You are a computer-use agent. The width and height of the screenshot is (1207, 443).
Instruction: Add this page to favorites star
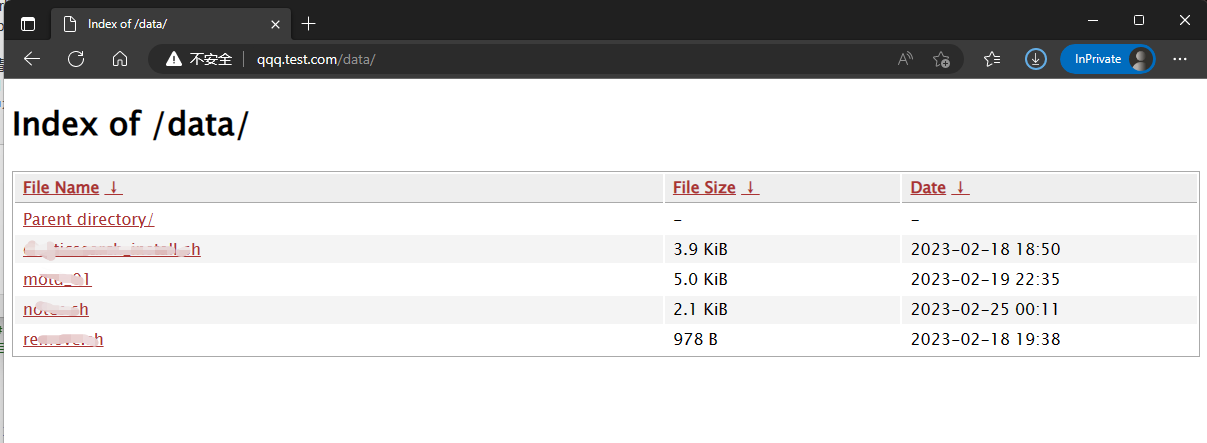[x=941, y=59]
